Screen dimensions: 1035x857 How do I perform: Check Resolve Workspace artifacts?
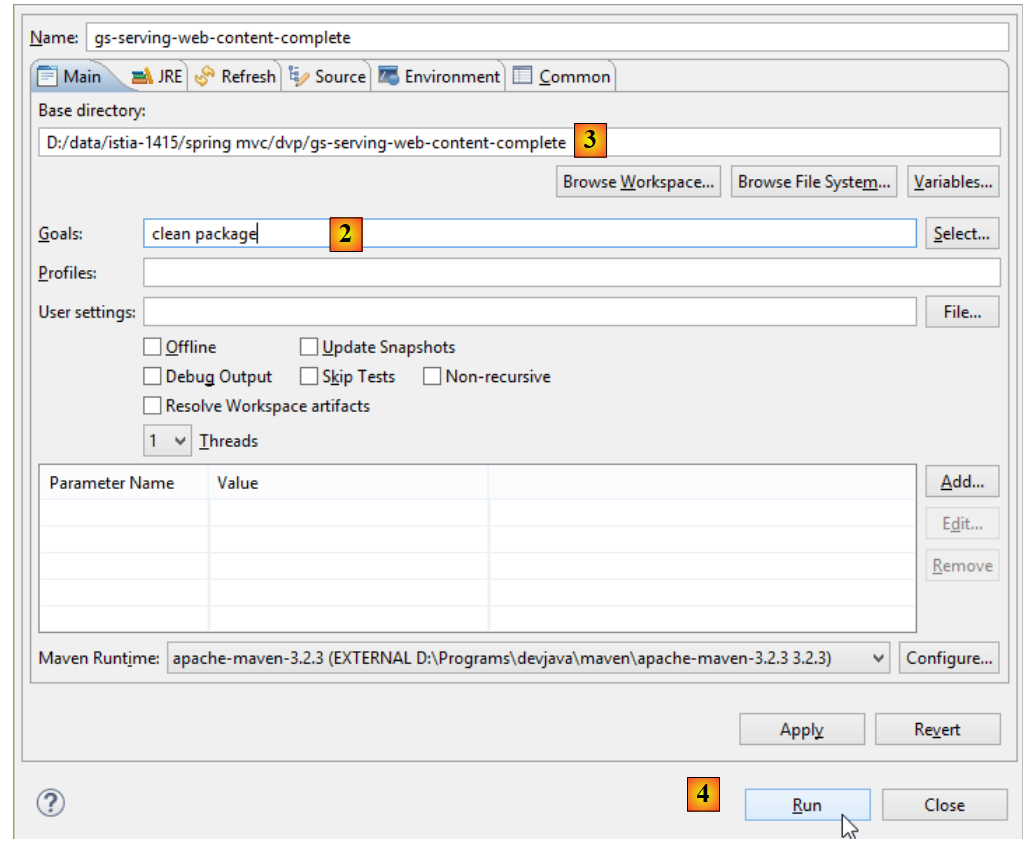pyautogui.click(x=152, y=406)
